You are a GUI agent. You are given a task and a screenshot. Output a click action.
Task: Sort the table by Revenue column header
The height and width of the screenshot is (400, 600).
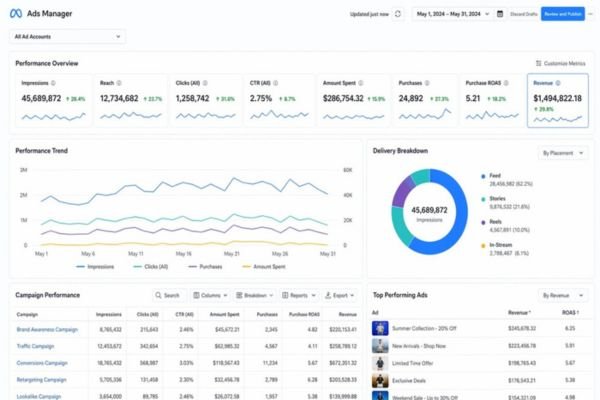[x=347, y=314]
